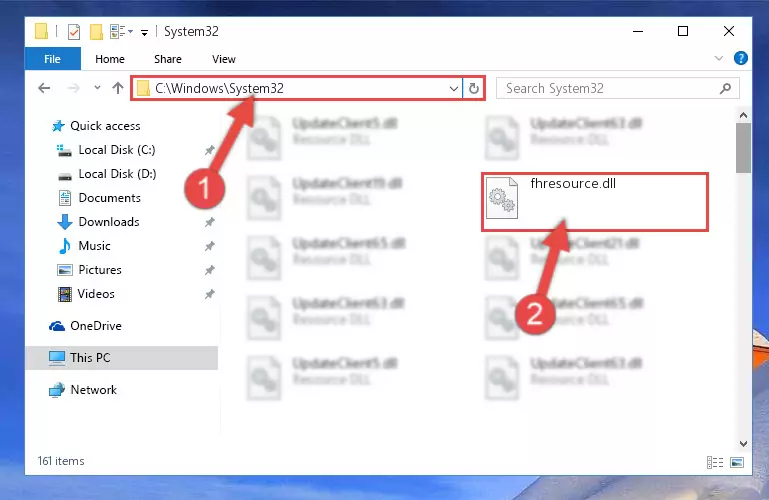Go up one folder level with up arrow
This screenshot has width=769, height=500.
point(118,88)
